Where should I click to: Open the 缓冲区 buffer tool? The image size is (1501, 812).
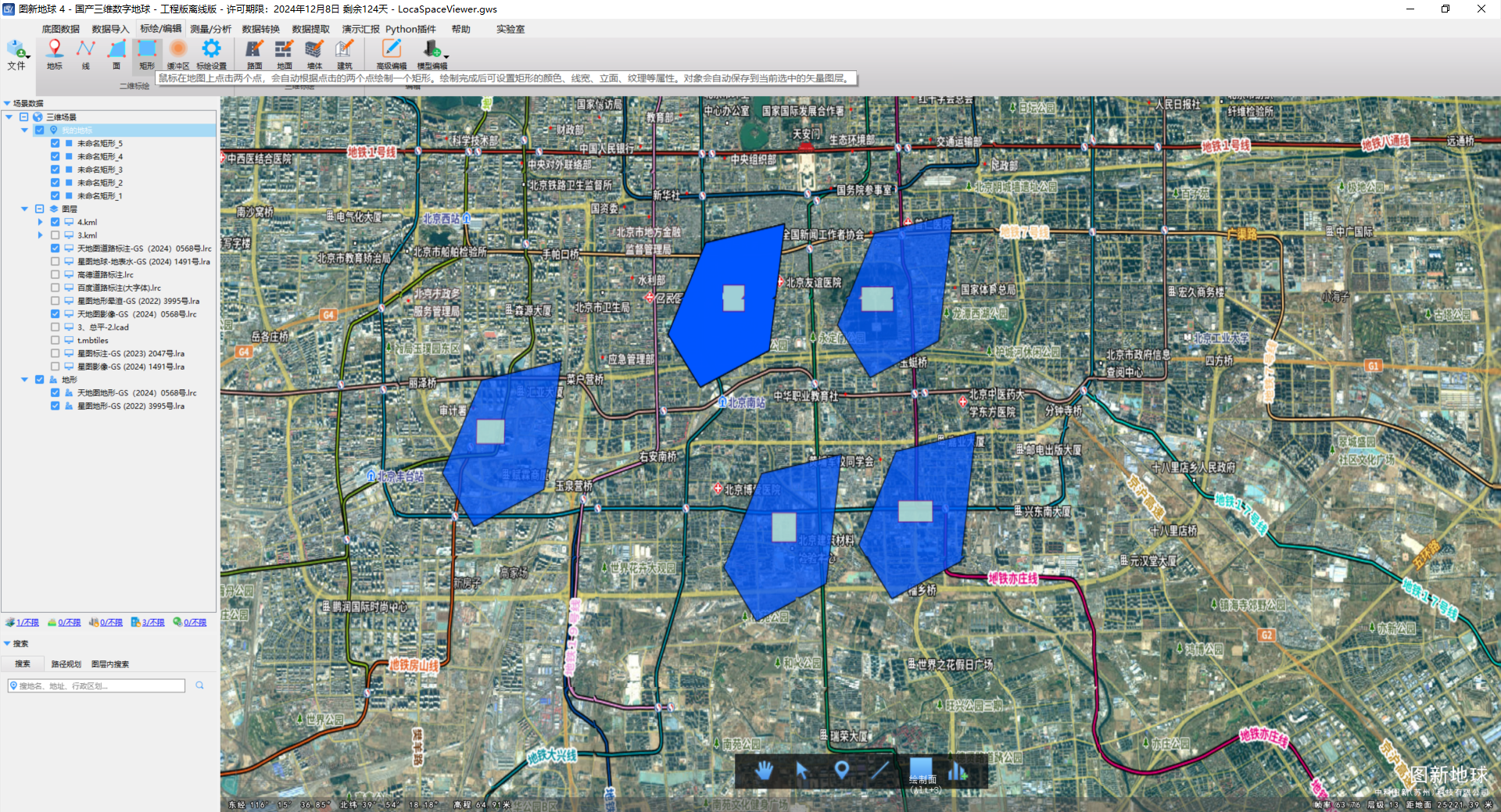pos(178,54)
